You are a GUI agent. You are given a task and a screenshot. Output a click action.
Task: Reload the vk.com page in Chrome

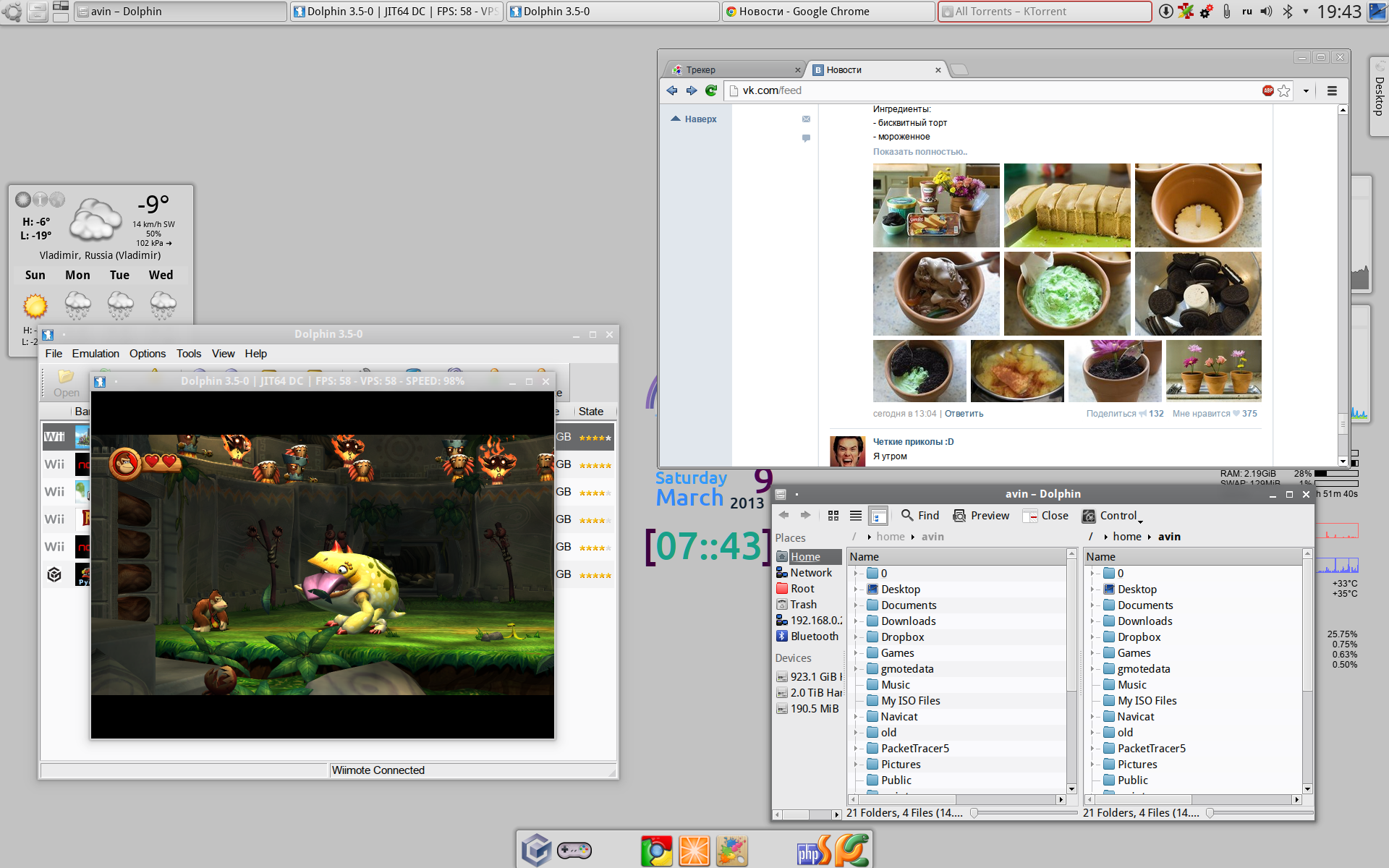click(711, 90)
